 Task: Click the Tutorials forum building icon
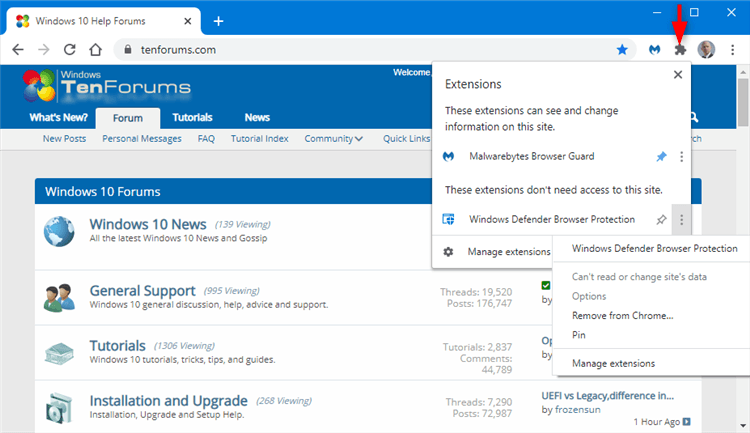click(x=59, y=354)
